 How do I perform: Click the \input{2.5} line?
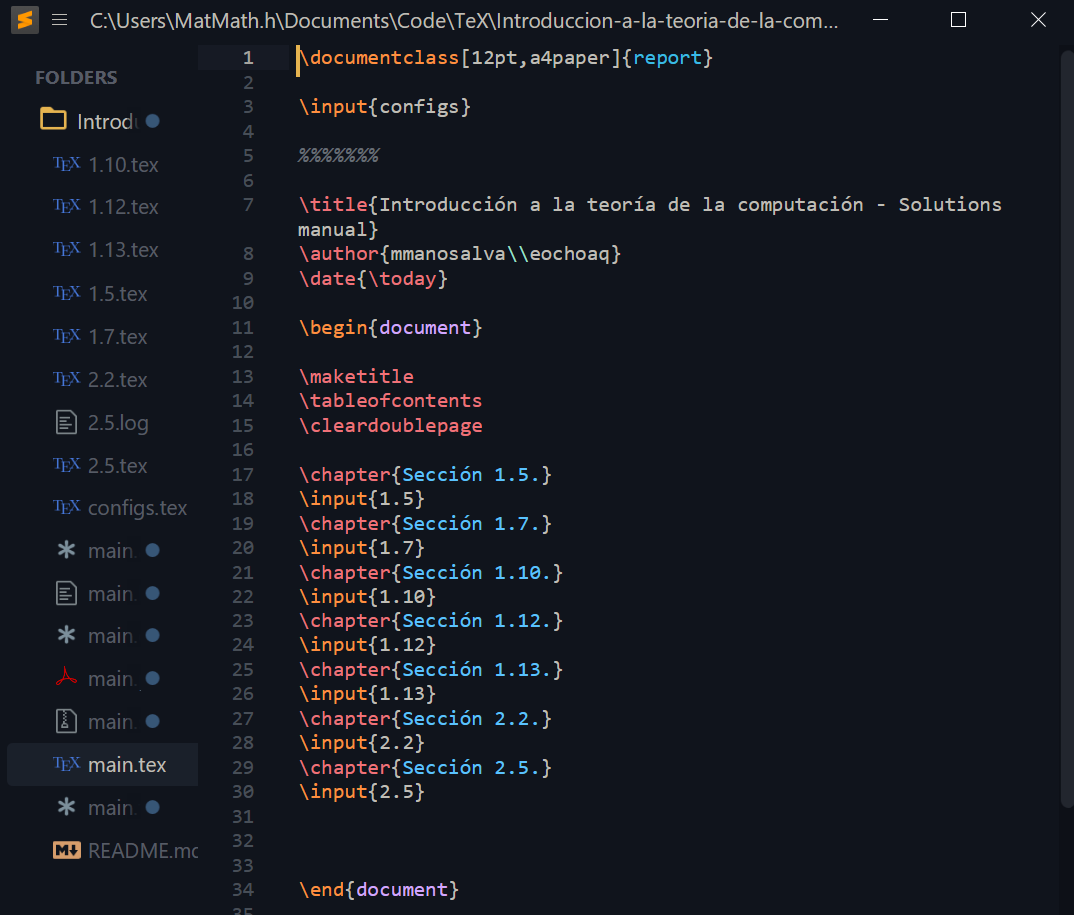361,791
